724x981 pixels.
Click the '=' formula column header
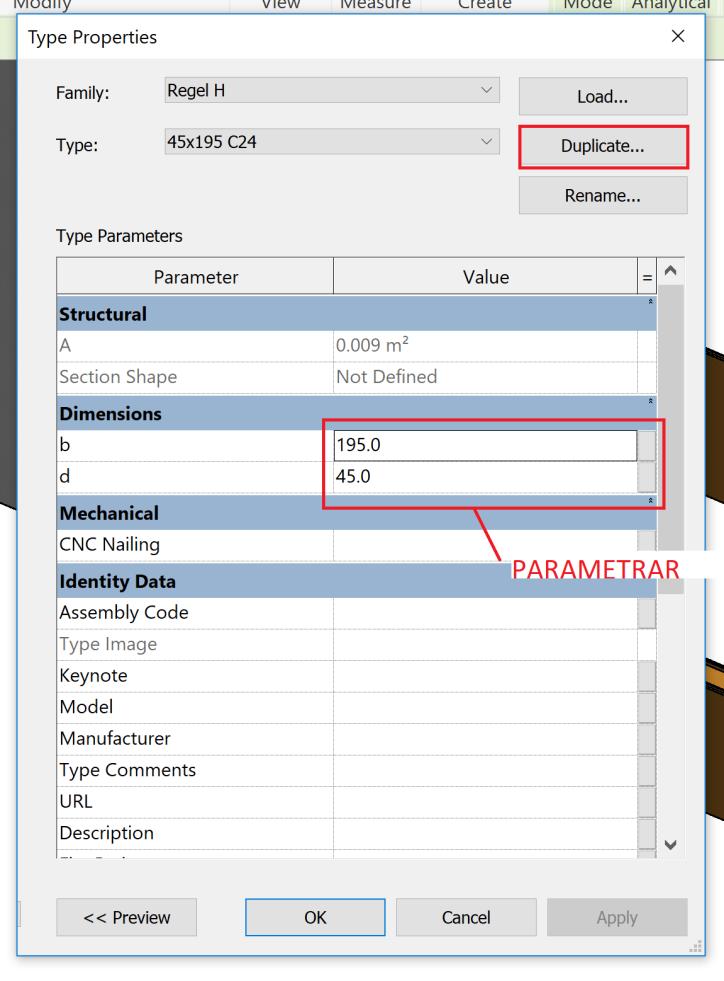[647, 277]
